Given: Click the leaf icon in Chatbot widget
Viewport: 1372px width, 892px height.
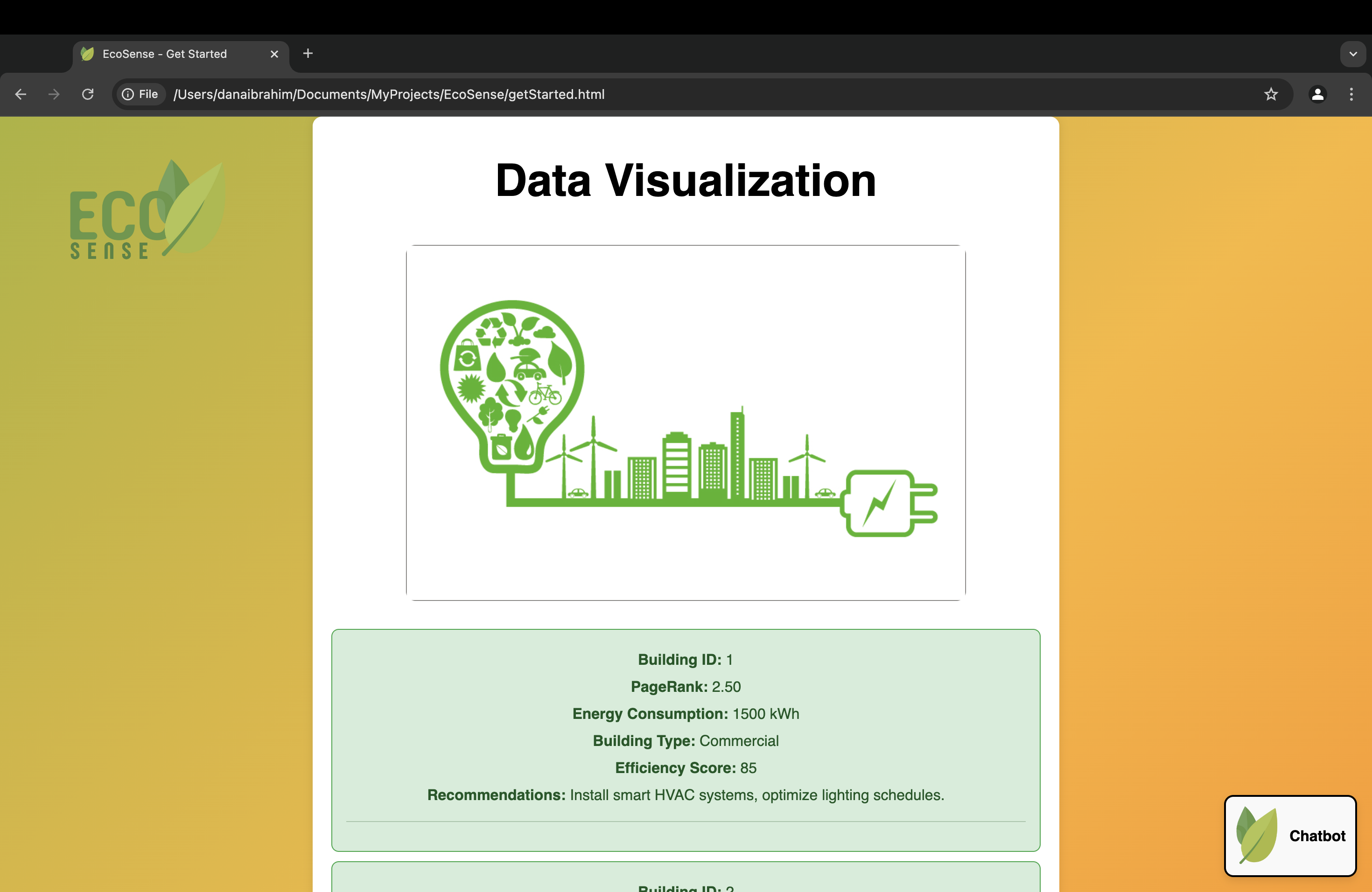Looking at the screenshot, I should click(1257, 835).
